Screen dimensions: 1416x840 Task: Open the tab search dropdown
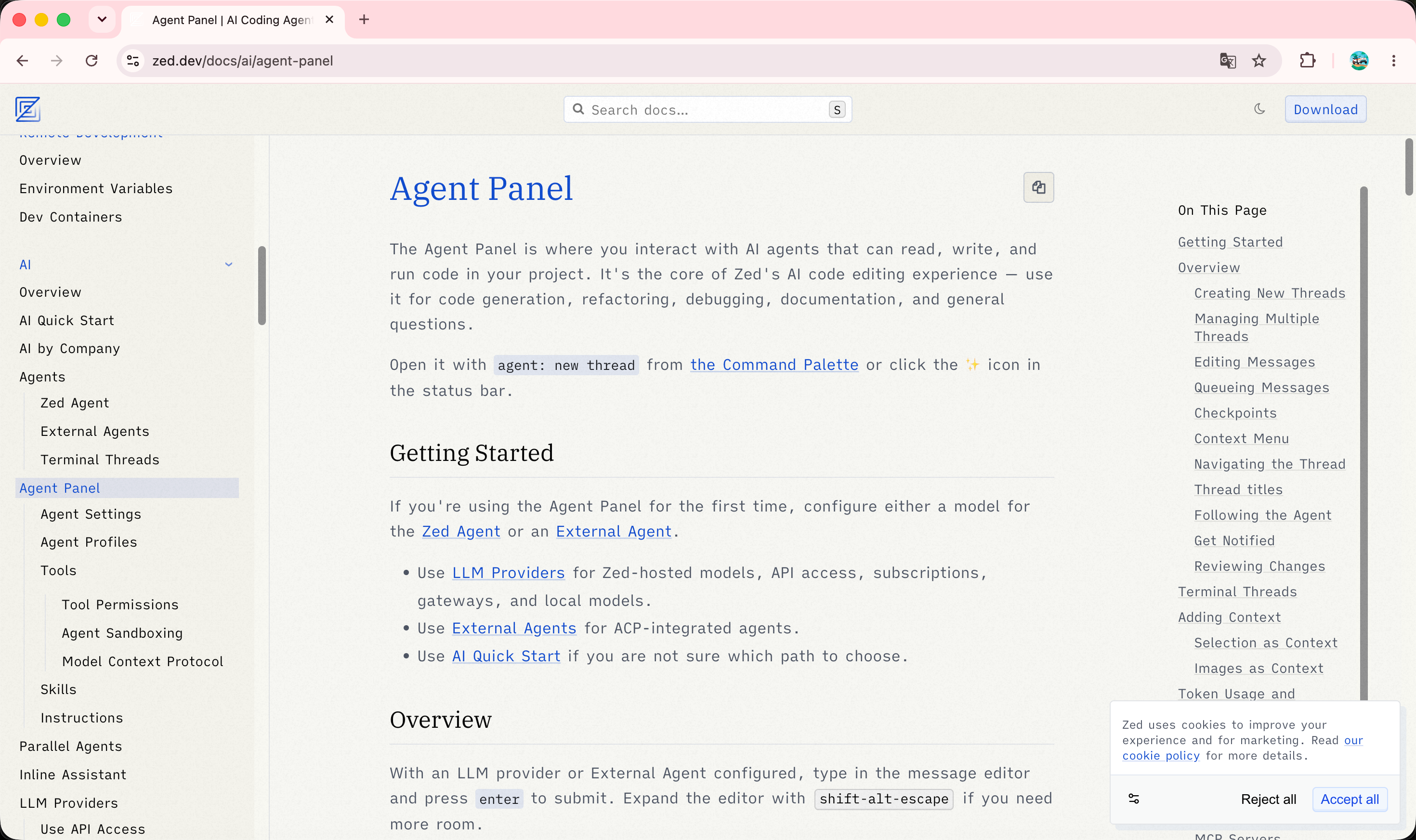point(102,20)
